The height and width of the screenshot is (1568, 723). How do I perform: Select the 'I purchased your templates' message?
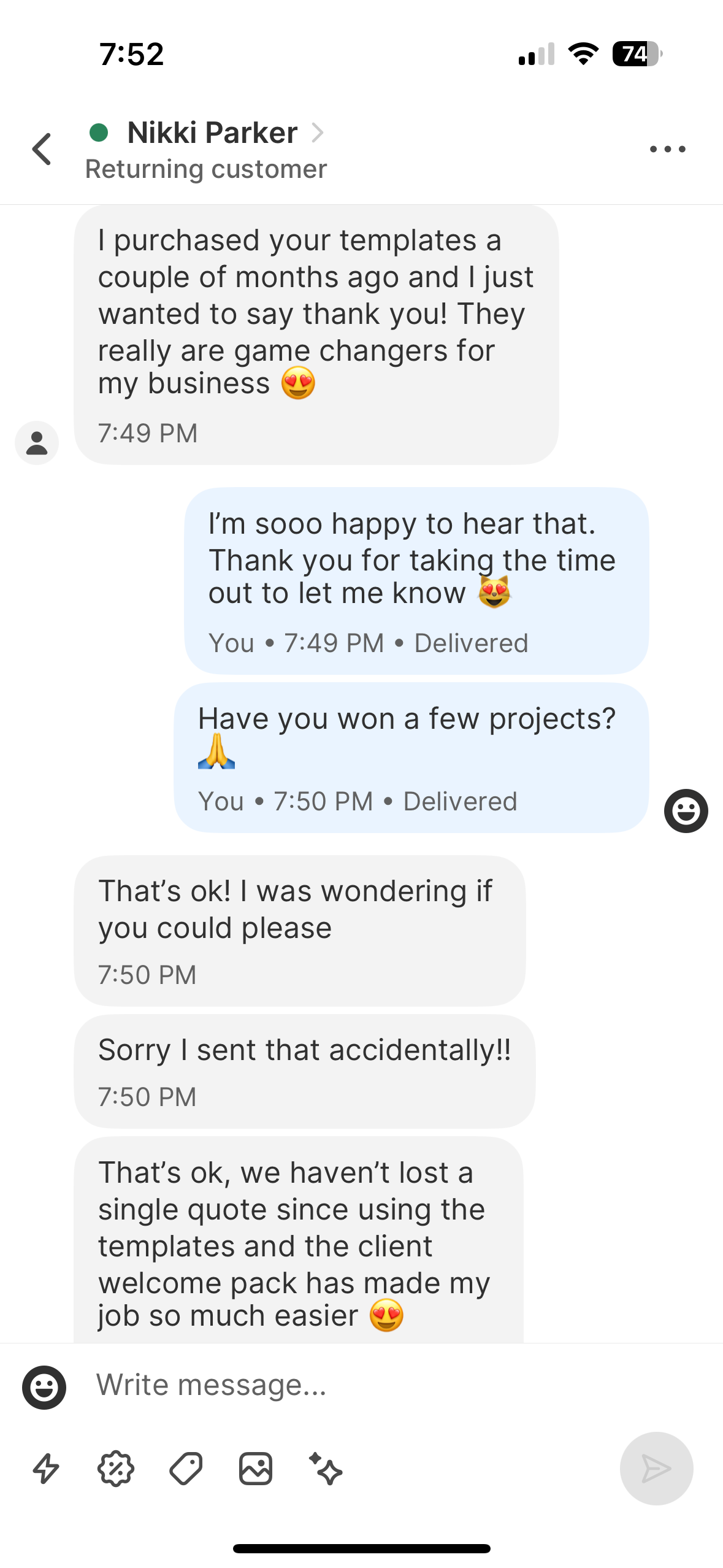[316, 334]
